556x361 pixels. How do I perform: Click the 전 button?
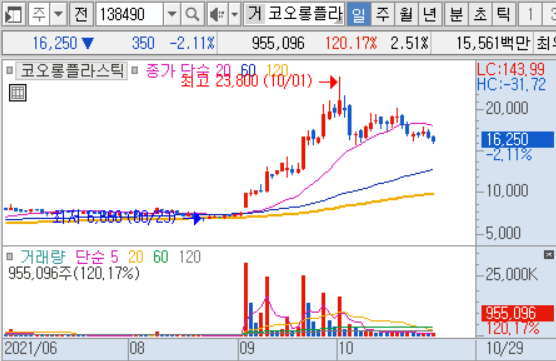[81, 14]
